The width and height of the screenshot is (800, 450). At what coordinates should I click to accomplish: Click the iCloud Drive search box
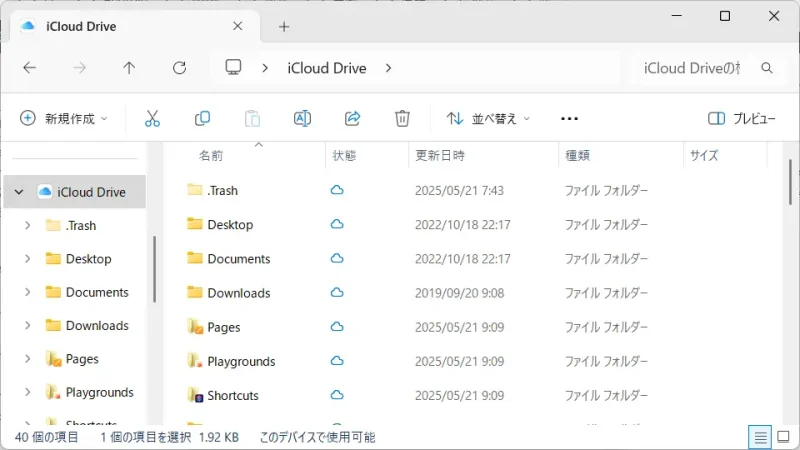coord(694,68)
